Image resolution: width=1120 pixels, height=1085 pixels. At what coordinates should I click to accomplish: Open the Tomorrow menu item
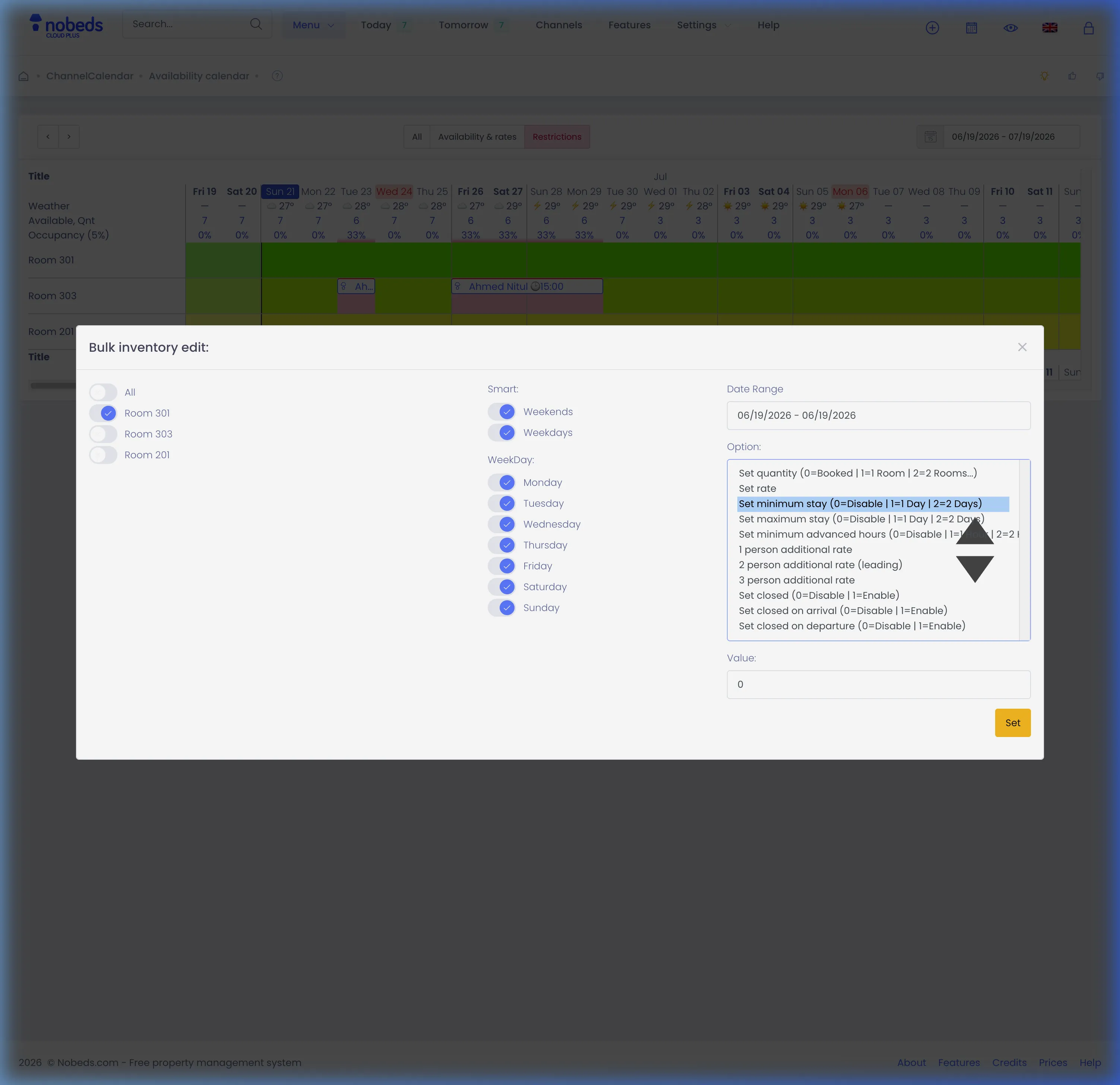tap(463, 25)
